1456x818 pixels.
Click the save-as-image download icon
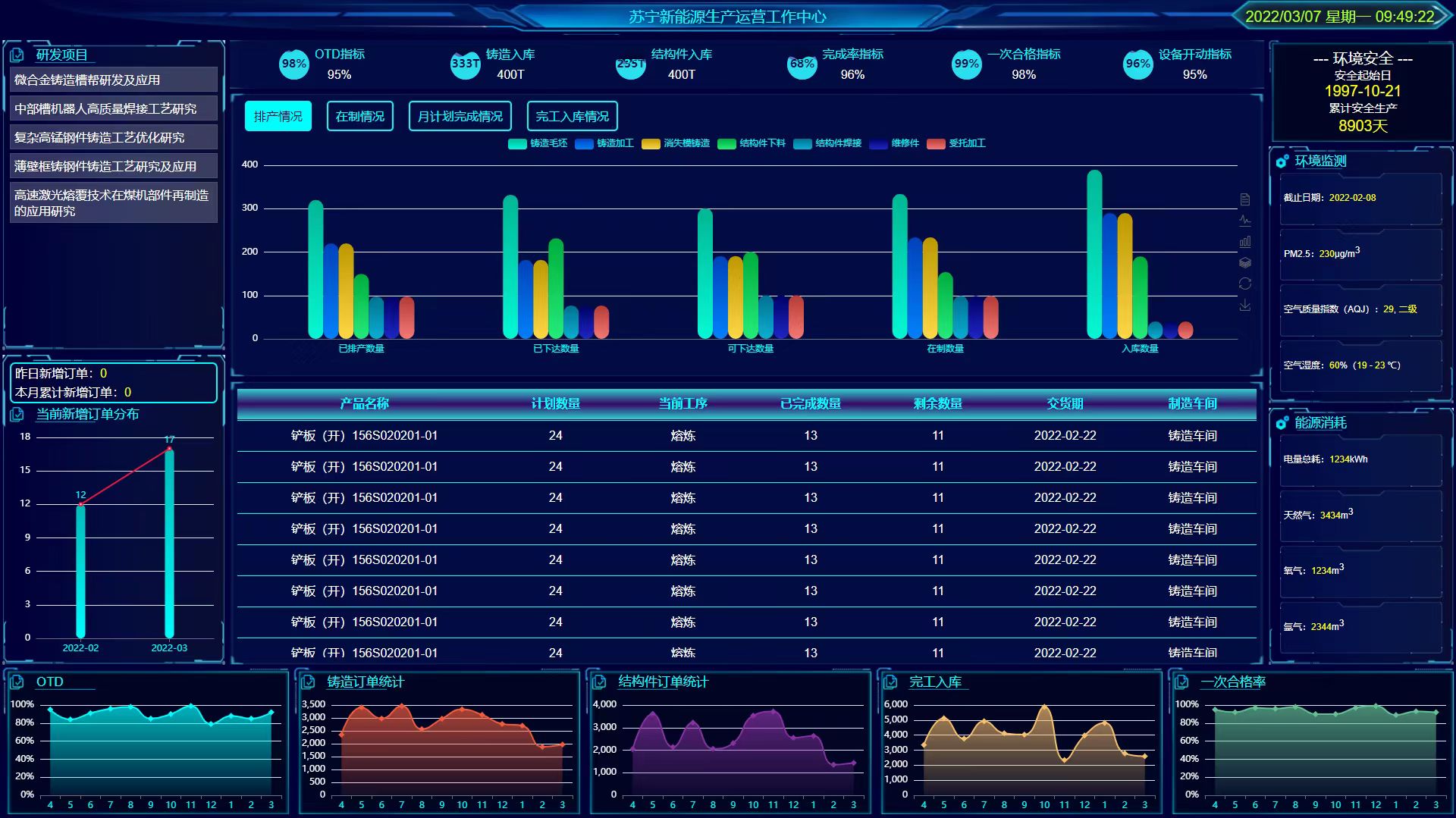[x=1244, y=305]
